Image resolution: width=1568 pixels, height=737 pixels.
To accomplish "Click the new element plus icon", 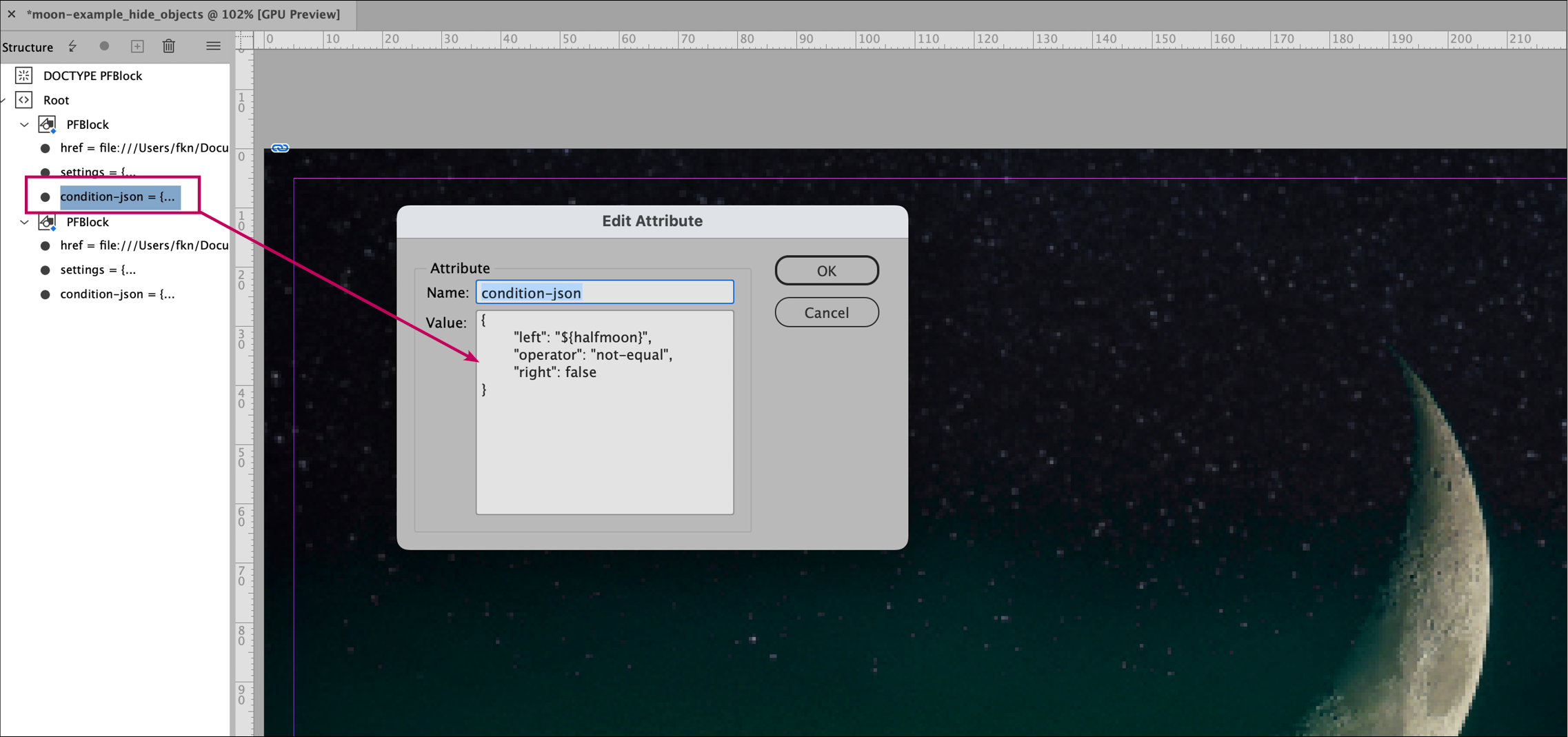I will click(x=137, y=46).
